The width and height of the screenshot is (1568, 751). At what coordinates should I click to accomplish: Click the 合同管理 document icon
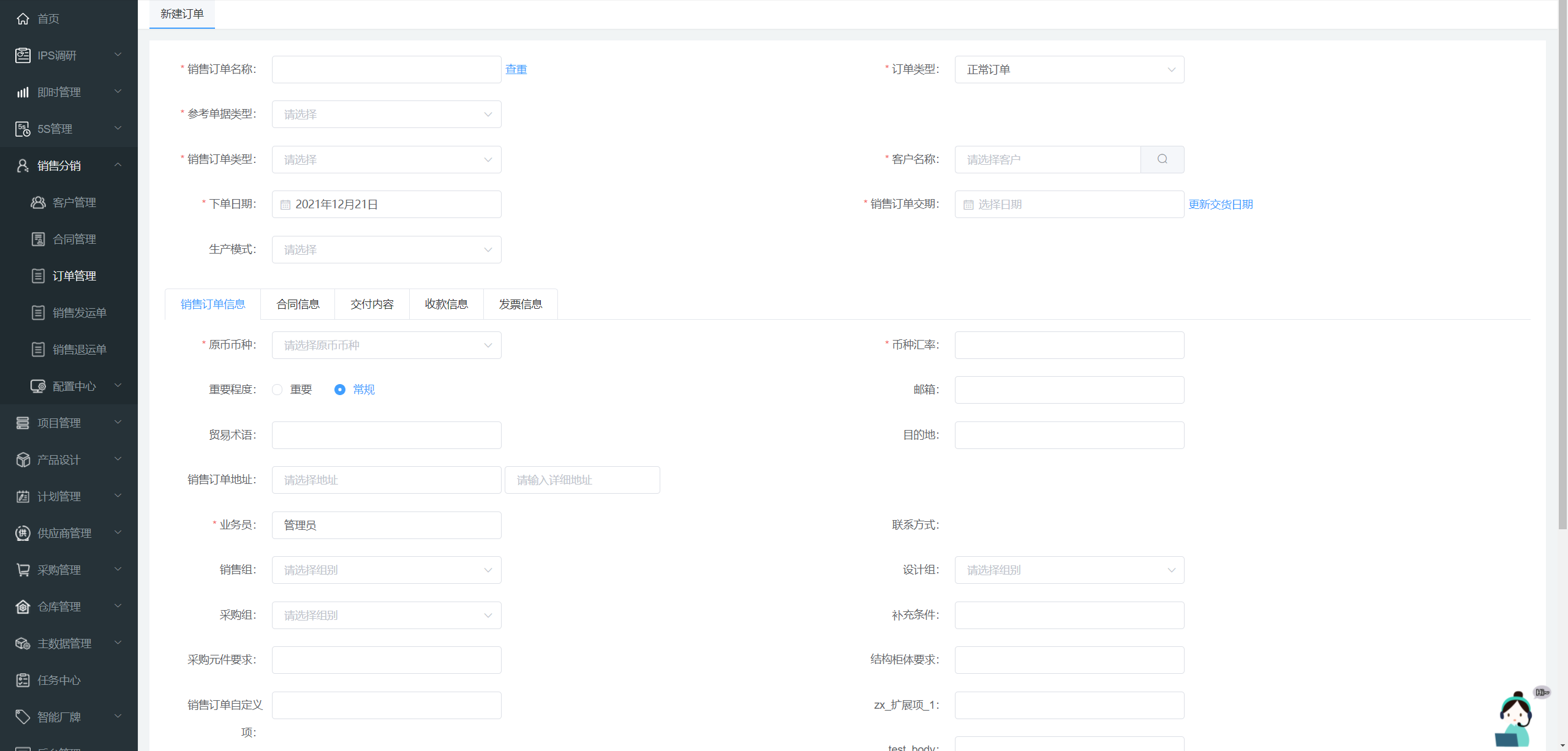tap(38, 240)
